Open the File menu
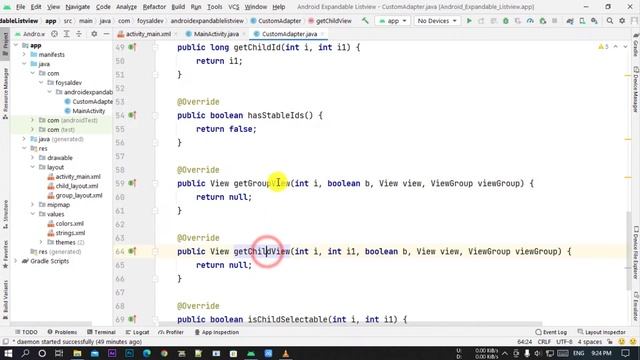Viewport: 640px width, 360px height. (x=20, y=7)
